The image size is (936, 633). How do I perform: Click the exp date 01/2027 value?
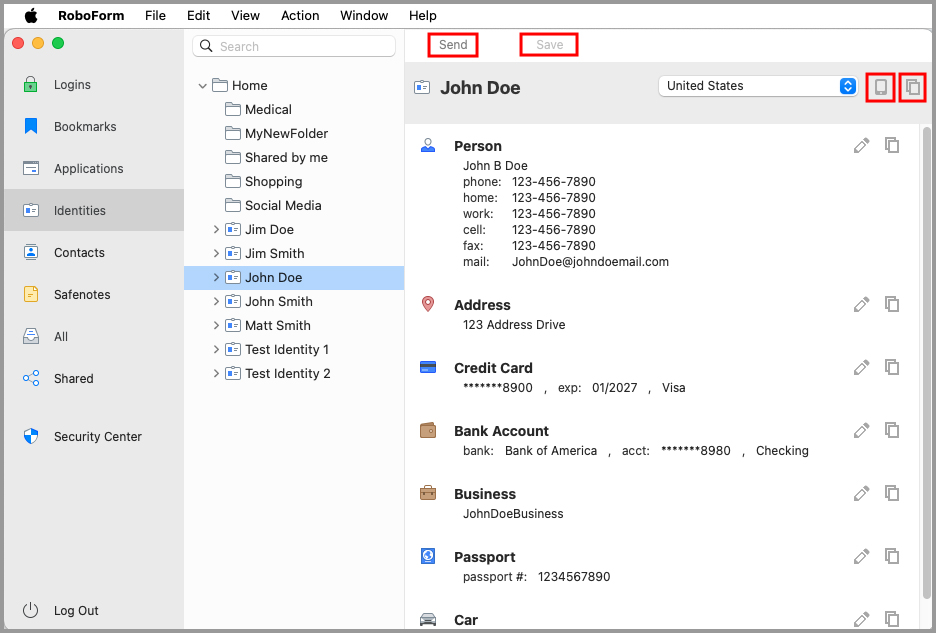pos(614,388)
